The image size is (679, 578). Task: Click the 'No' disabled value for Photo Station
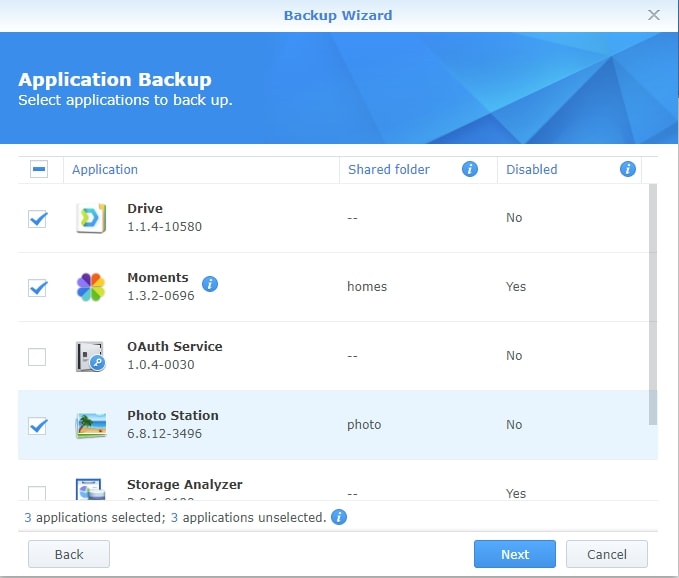(514, 424)
